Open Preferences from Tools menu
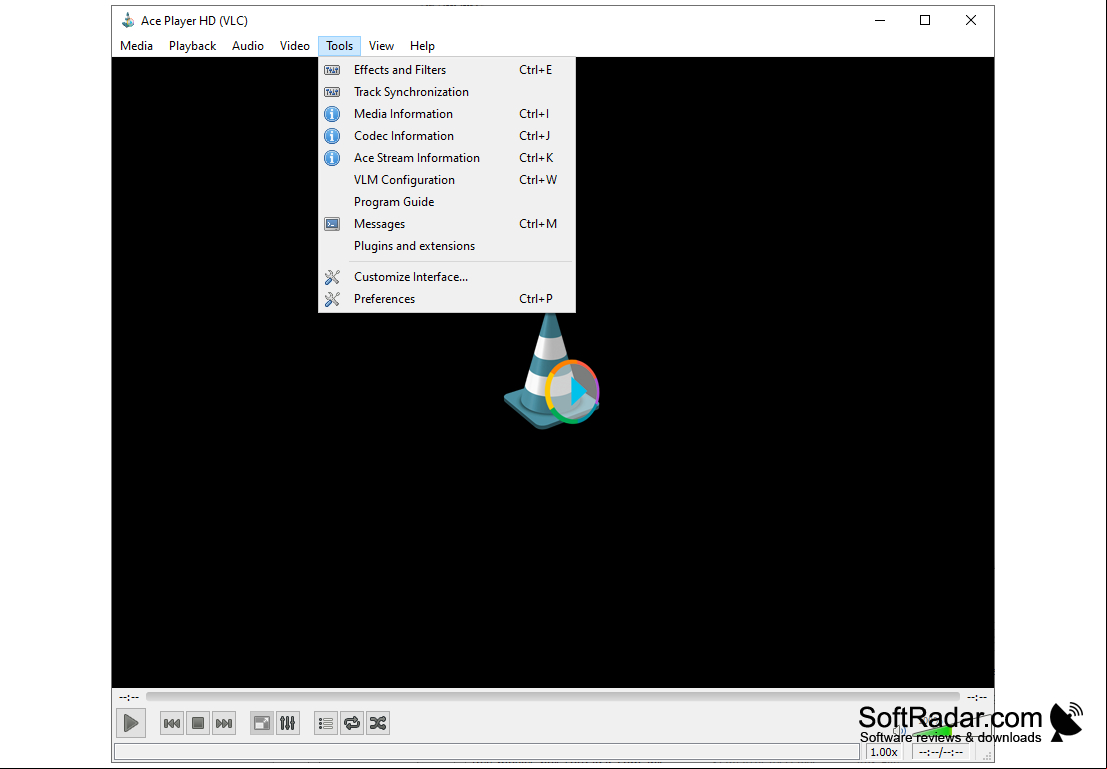Screen dimensions: 1107x769 [x=447, y=299]
